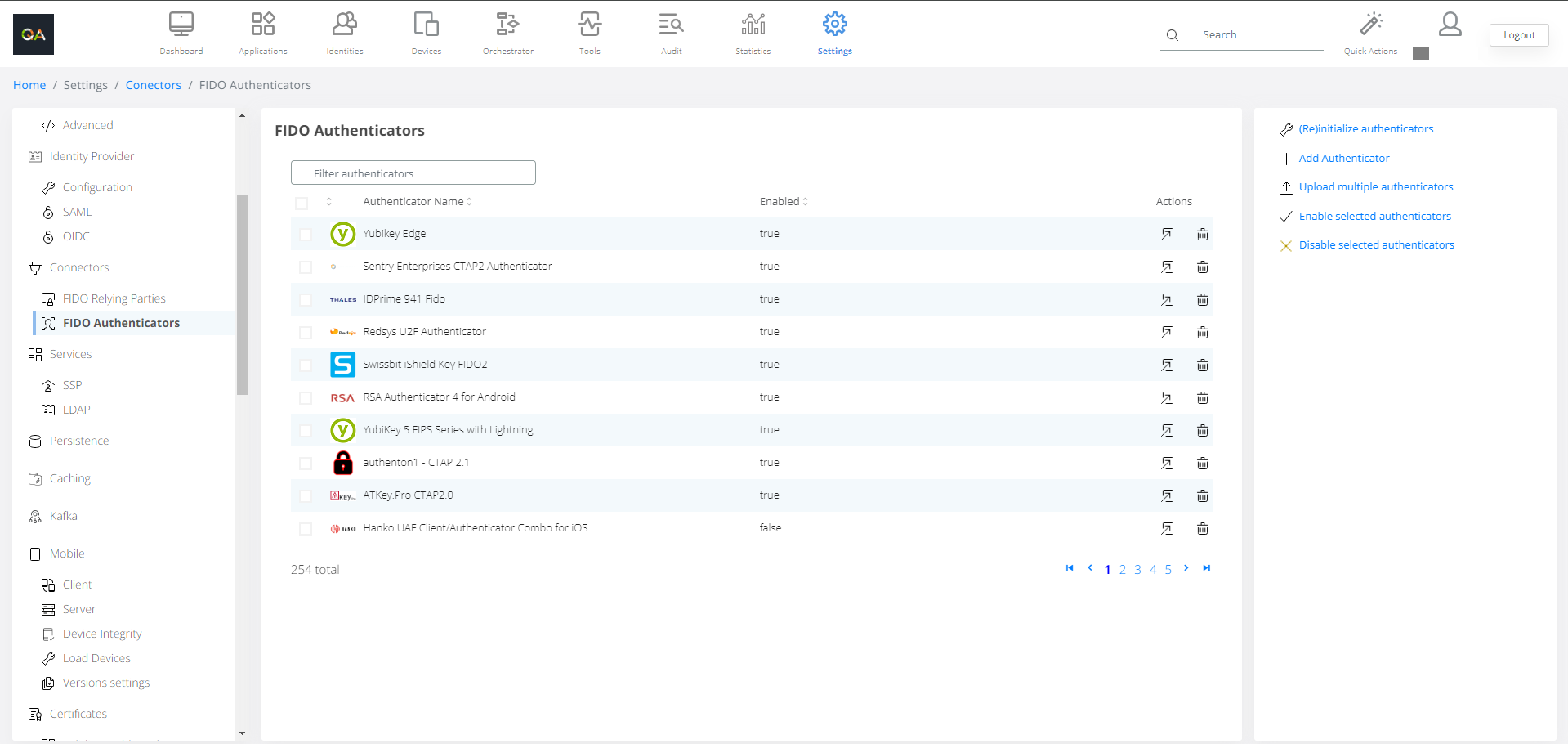This screenshot has width=1568, height=744.
Task: Tick the checkbox for IDPrime 941 Fido
Action: [x=306, y=300]
